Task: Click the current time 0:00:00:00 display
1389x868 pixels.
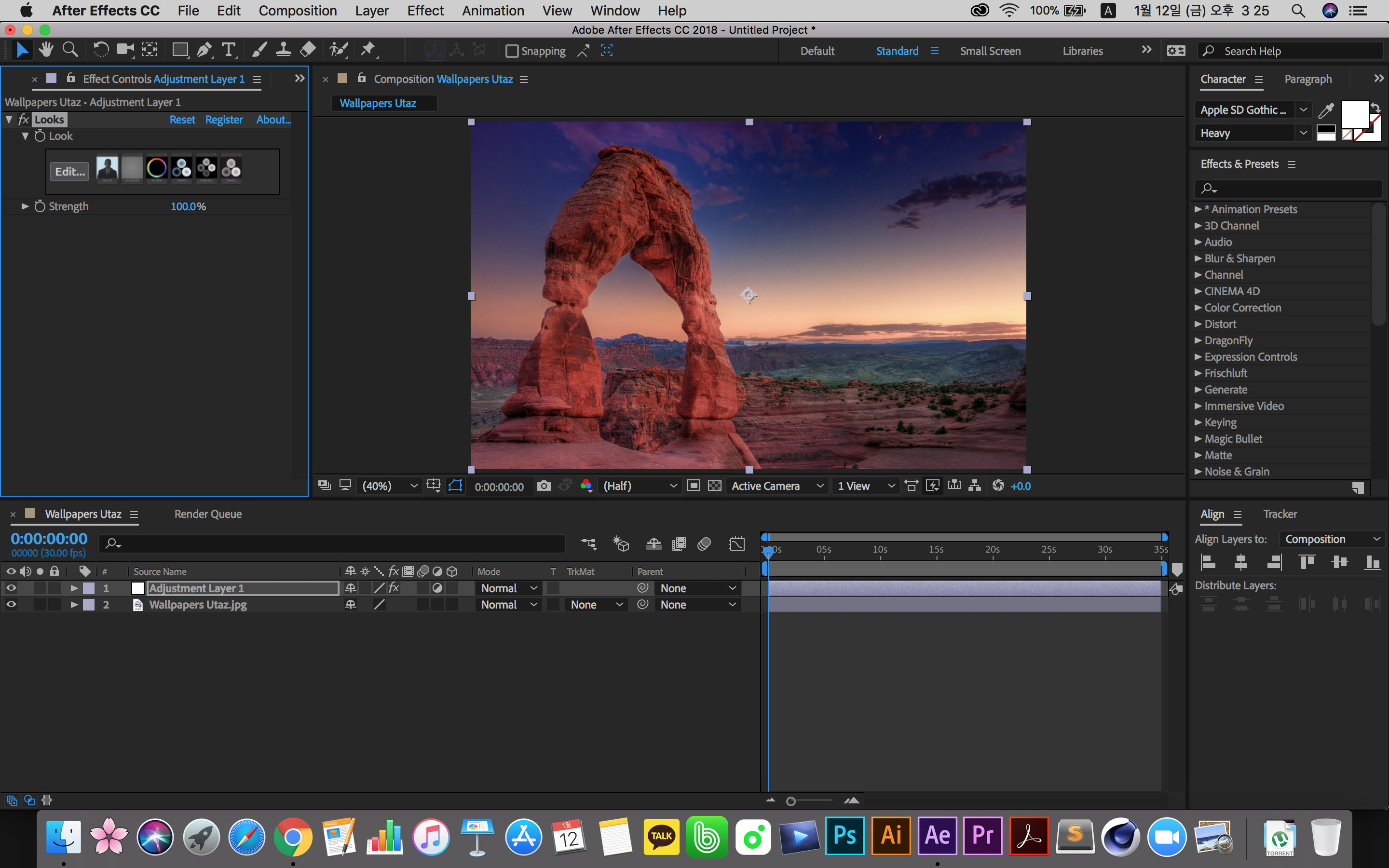Action: pos(49,539)
